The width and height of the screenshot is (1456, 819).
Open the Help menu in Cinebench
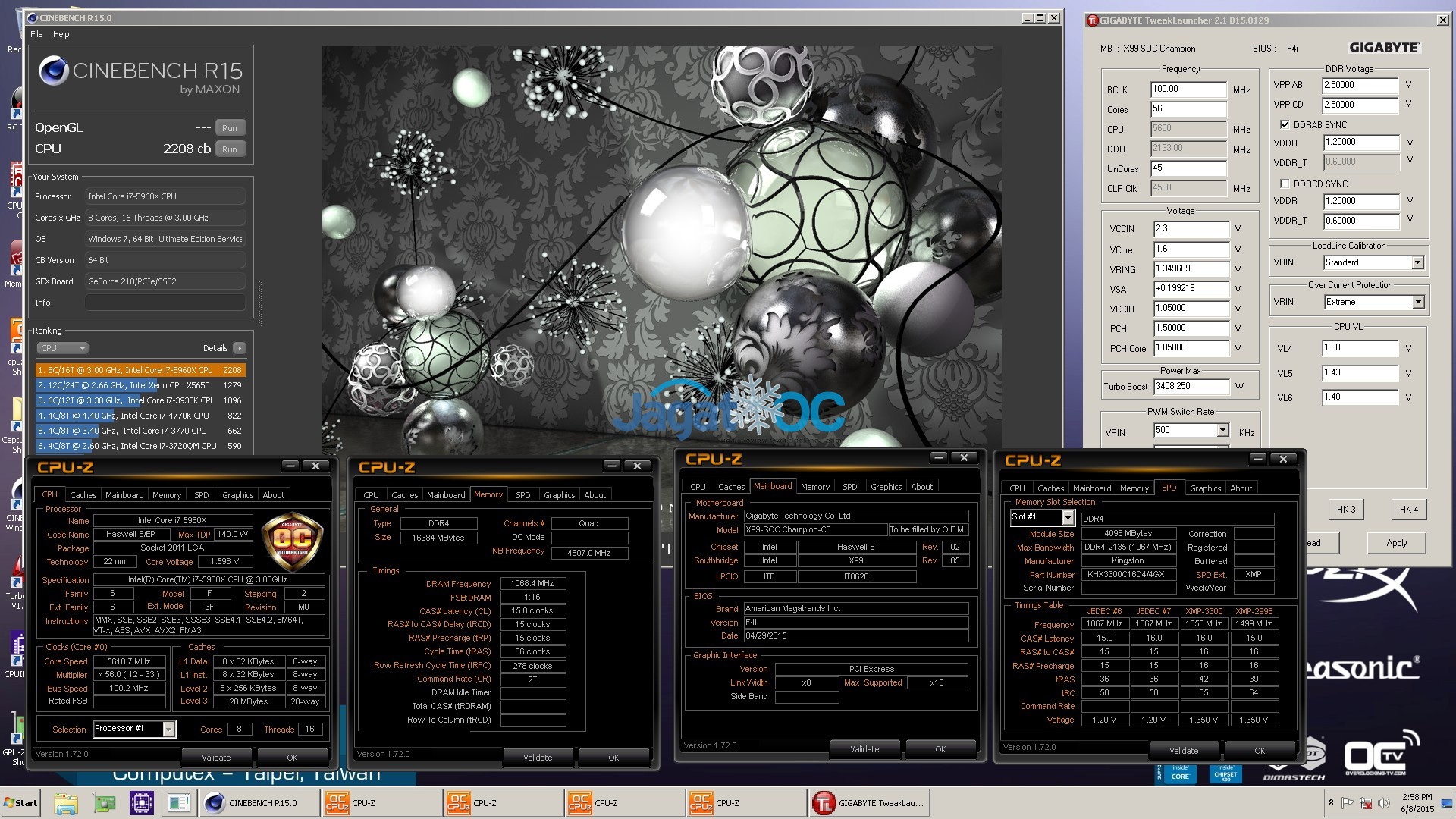[61, 34]
